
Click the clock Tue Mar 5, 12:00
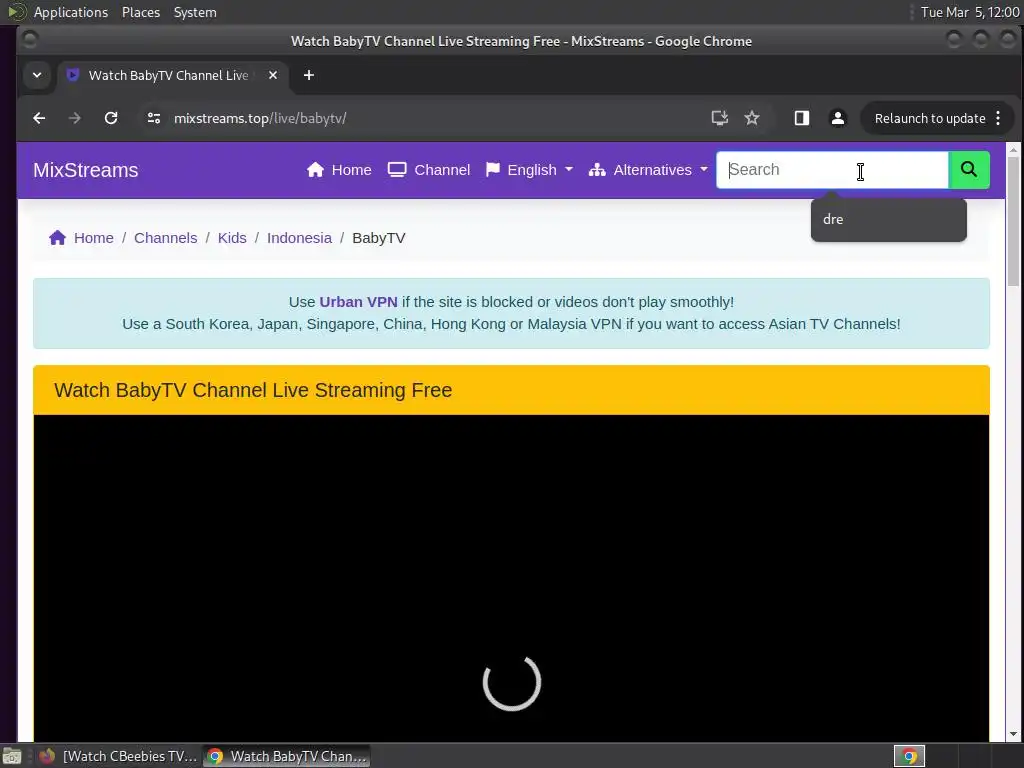point(970,12)
